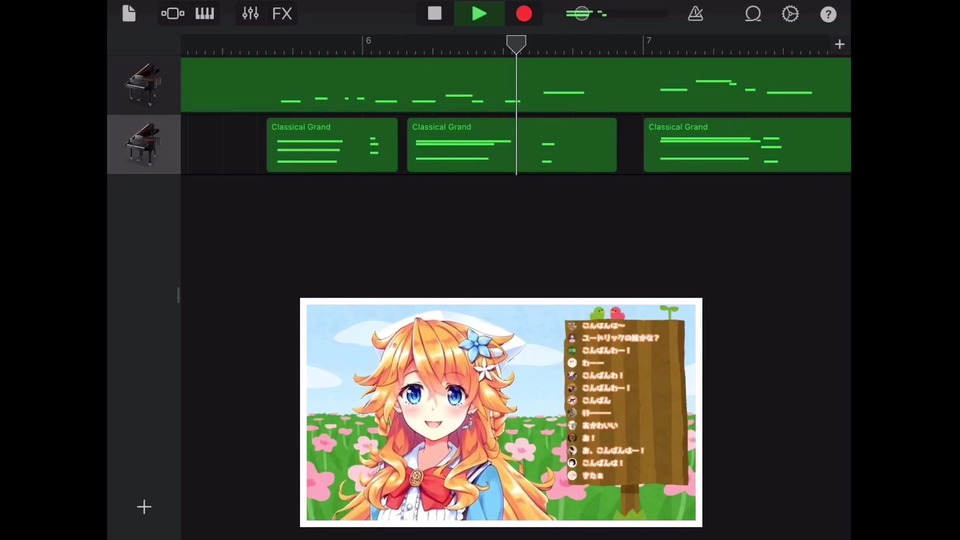Viewport: 960px width, 540px height.
Task: Open the Loop Browser
Action: tap(752, 13)
